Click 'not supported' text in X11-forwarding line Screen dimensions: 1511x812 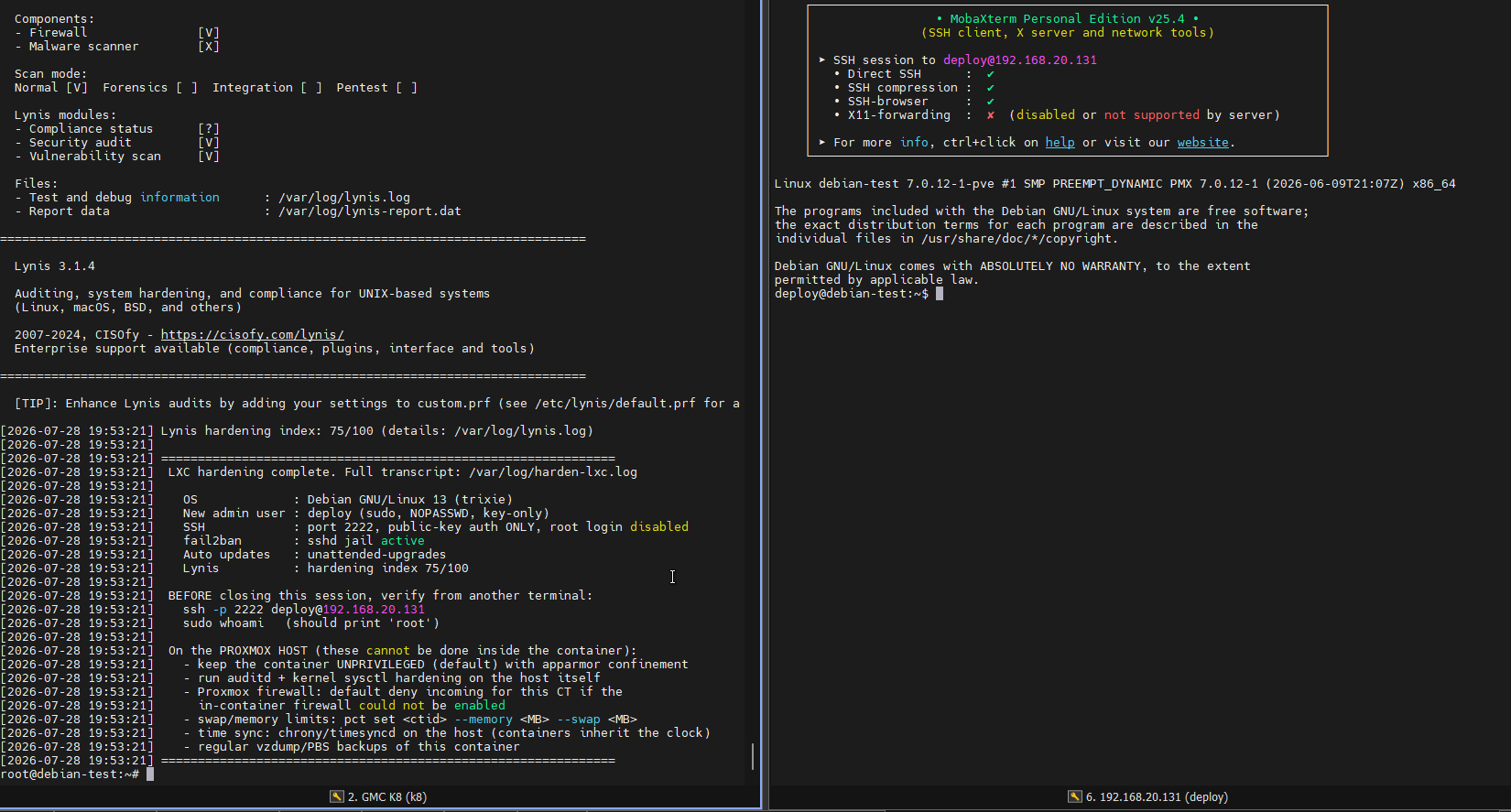point(1152,114)
